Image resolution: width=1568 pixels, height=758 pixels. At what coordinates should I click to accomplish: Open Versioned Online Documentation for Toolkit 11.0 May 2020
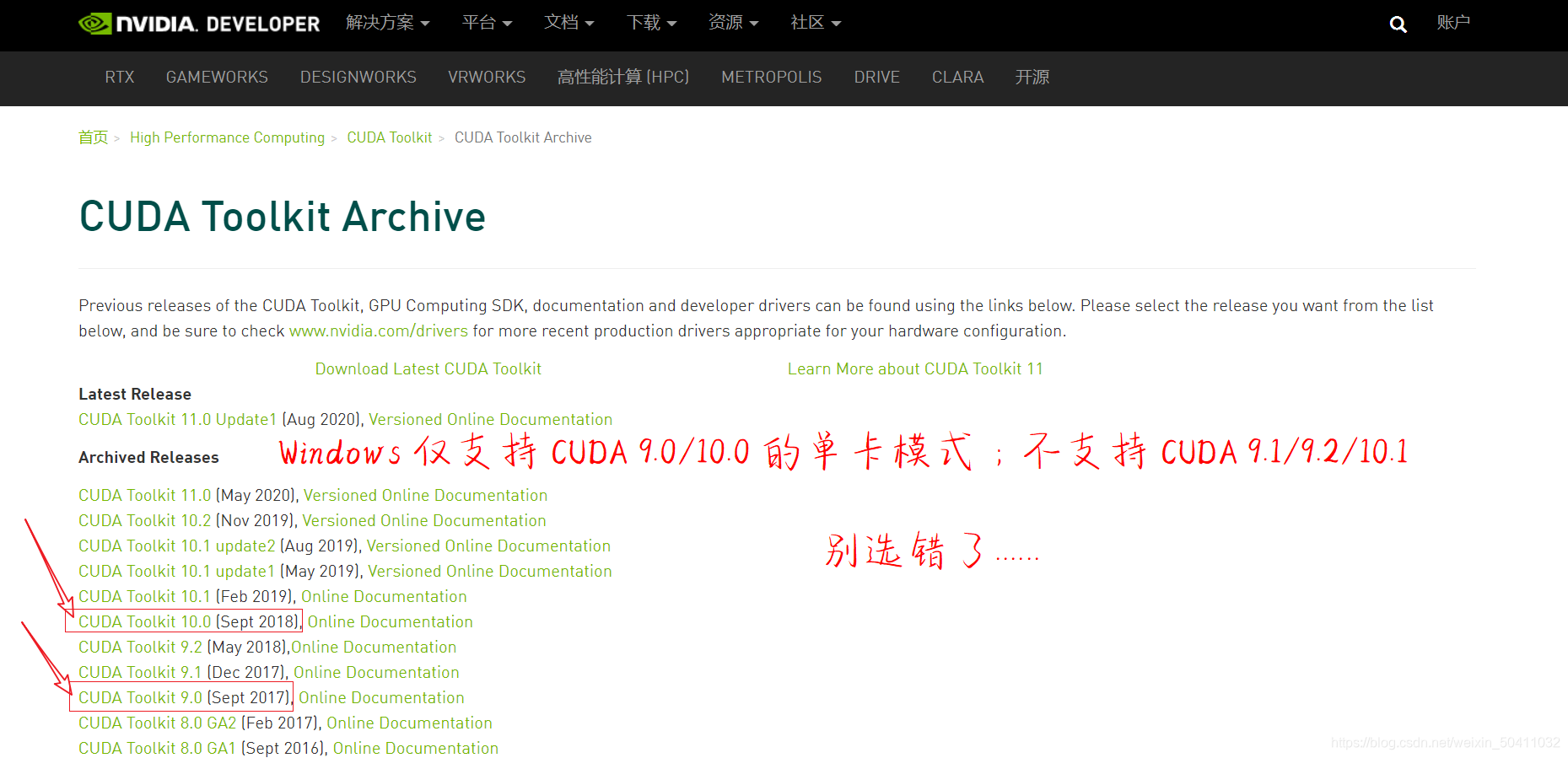pos(426,495)
